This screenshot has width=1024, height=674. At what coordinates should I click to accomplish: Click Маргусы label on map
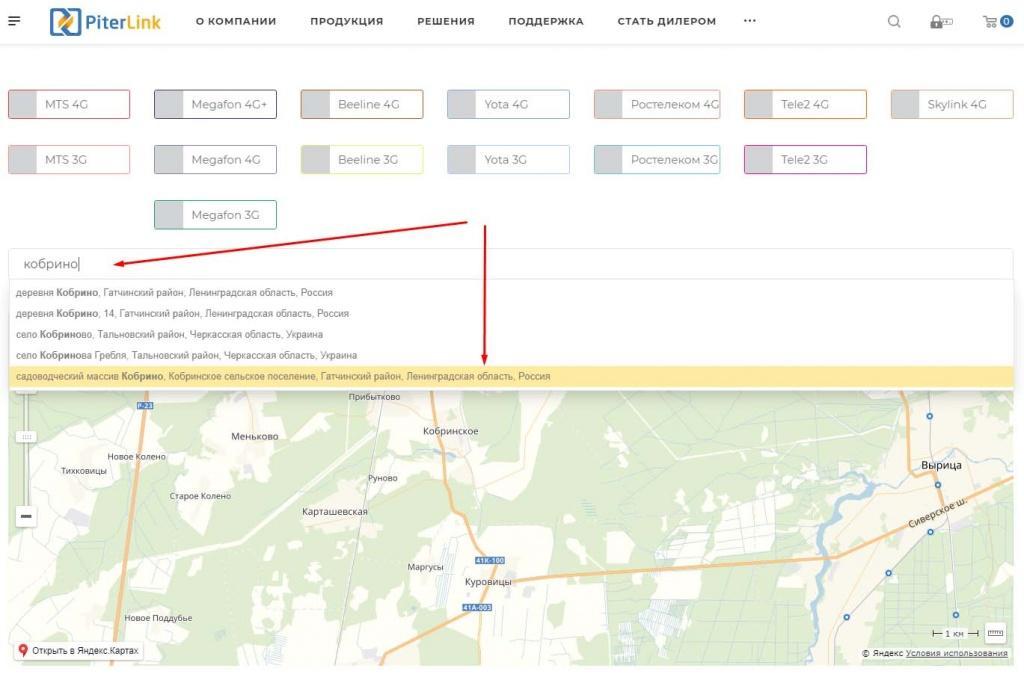click(x=425, y=567)
